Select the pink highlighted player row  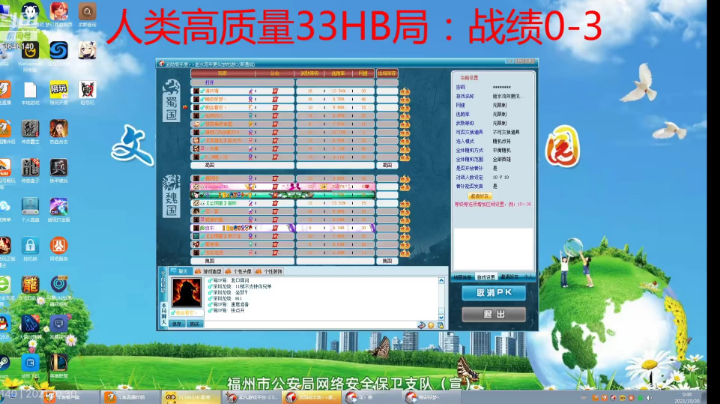point(283,187)
